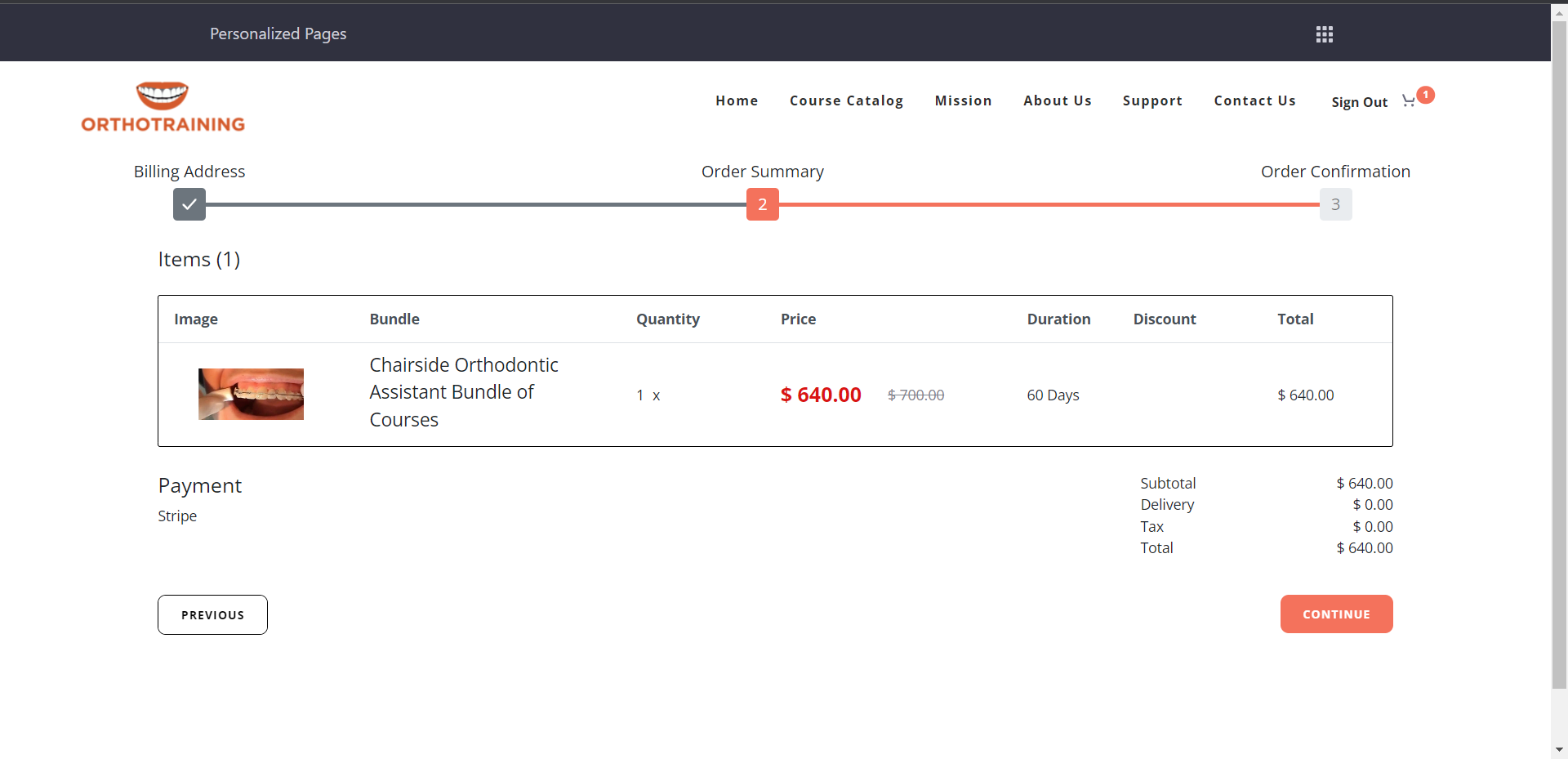Select Order Summary step 2 marker
The image size is (1568, 759).
[762, 204]
